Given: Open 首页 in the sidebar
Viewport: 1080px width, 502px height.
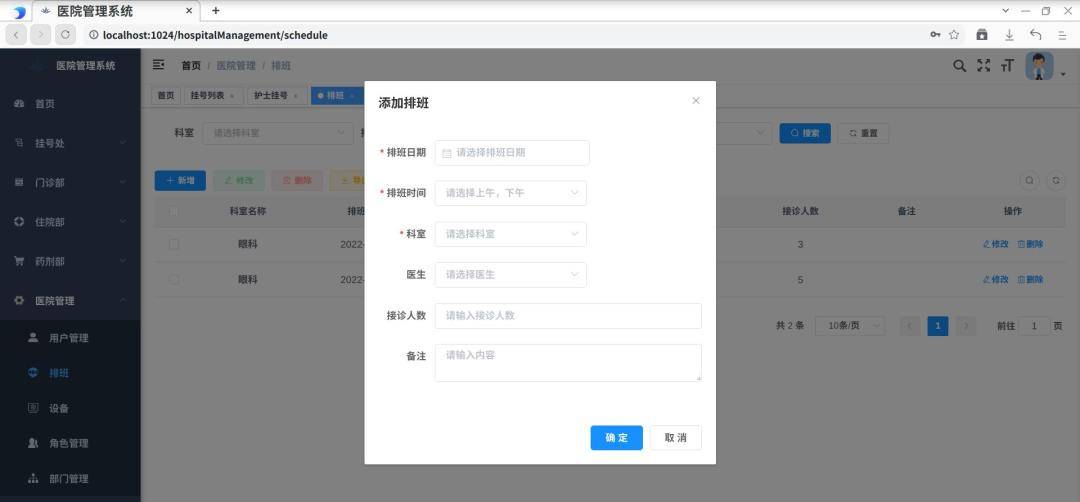Looking at the screenshot, I should tap(70, 103).
